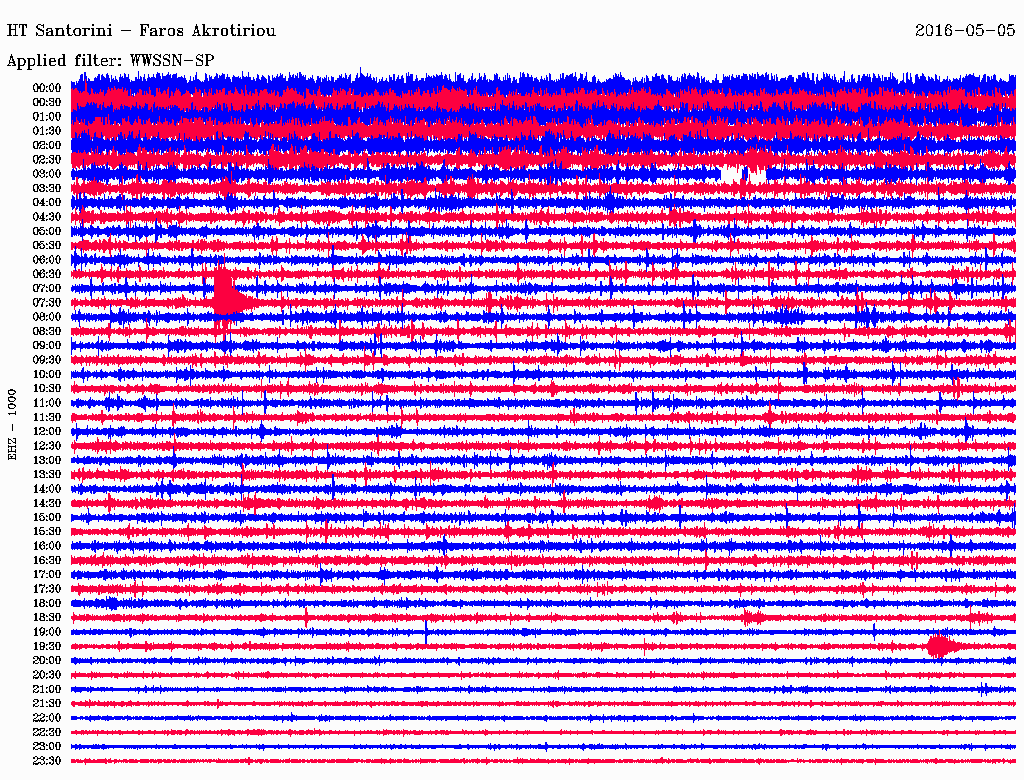Select the 18:30 time label

(47, 618)
